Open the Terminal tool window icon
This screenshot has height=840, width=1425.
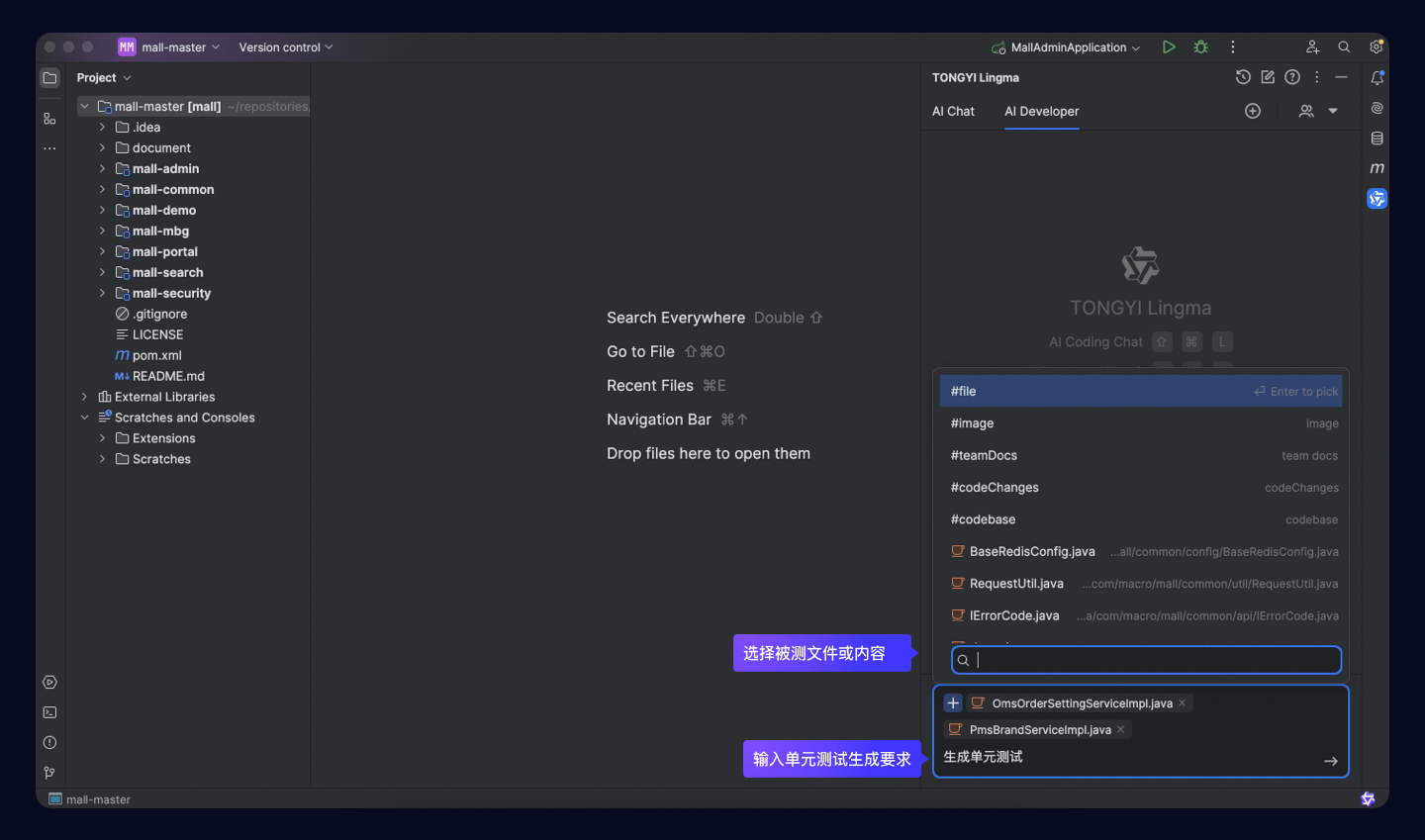pos(49,712)
